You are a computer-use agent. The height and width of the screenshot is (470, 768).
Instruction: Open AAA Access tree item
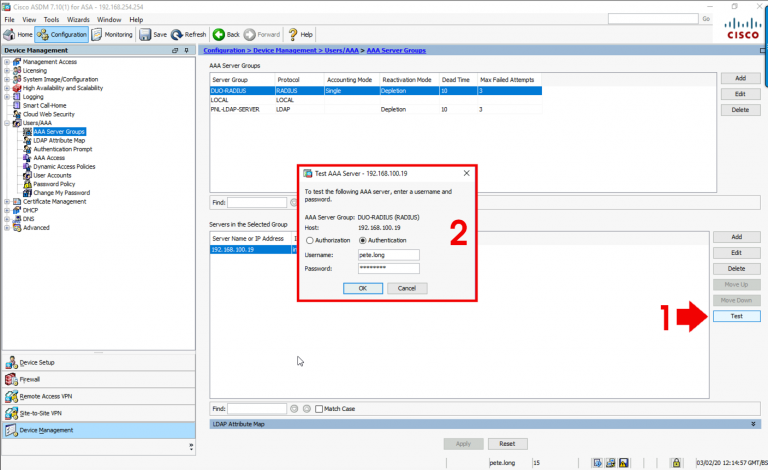click(x=49, y=158)
